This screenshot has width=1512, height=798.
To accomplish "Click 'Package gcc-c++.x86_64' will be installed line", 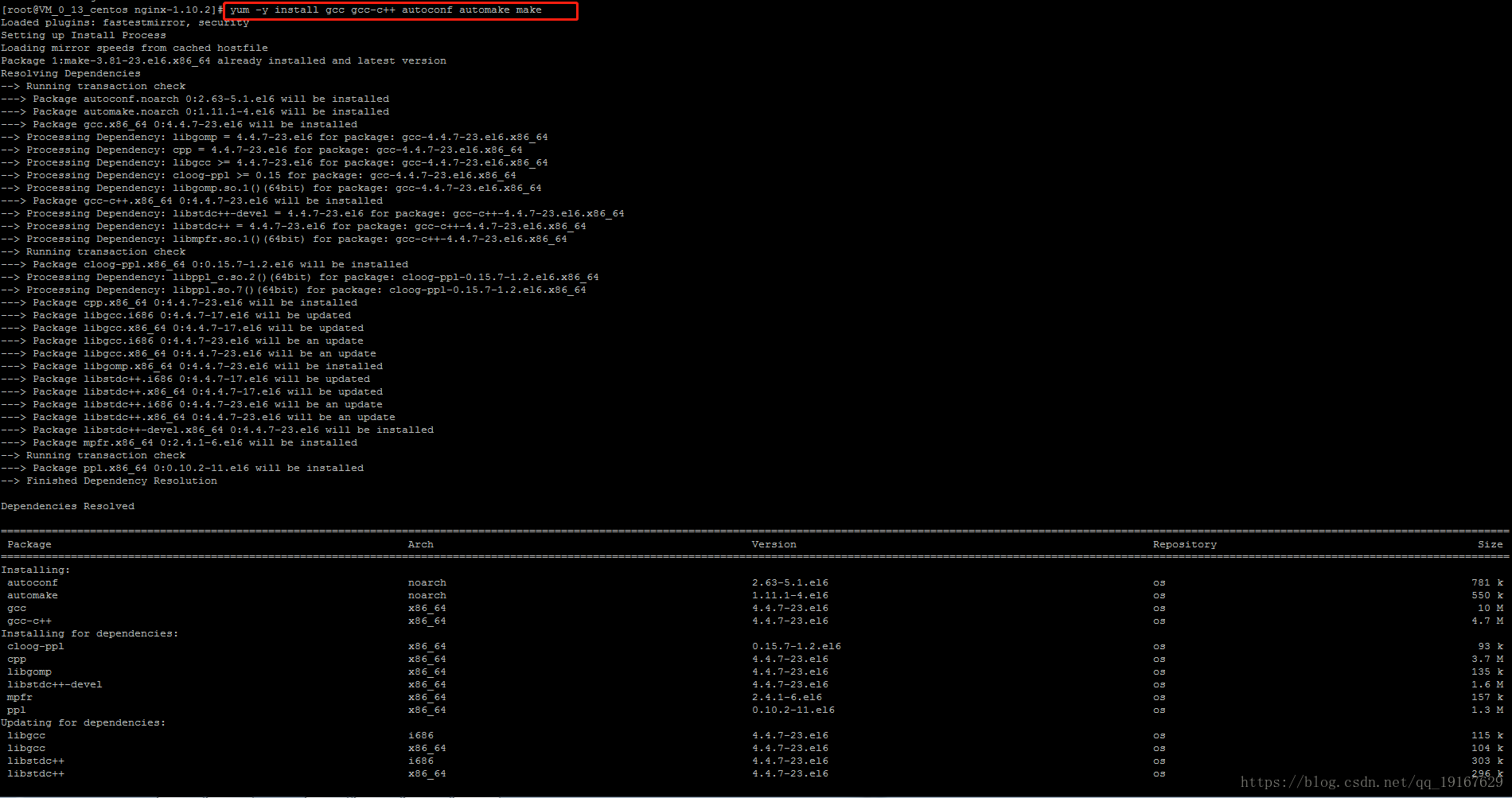I will point(192,201).
